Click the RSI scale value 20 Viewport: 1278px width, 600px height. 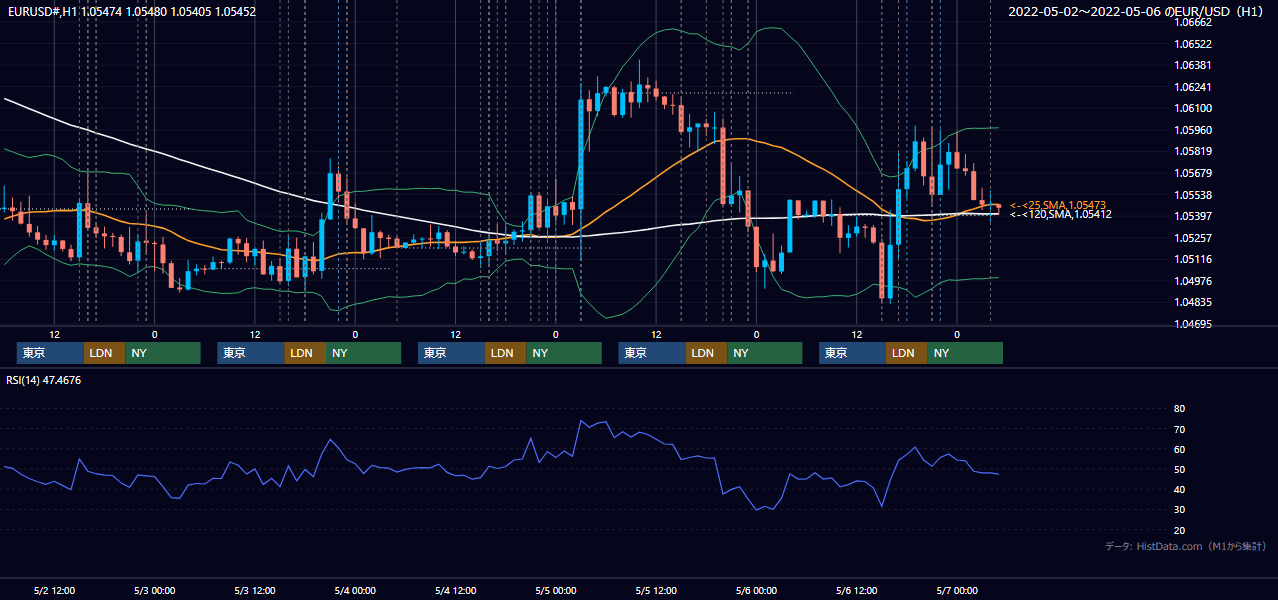1179,531
